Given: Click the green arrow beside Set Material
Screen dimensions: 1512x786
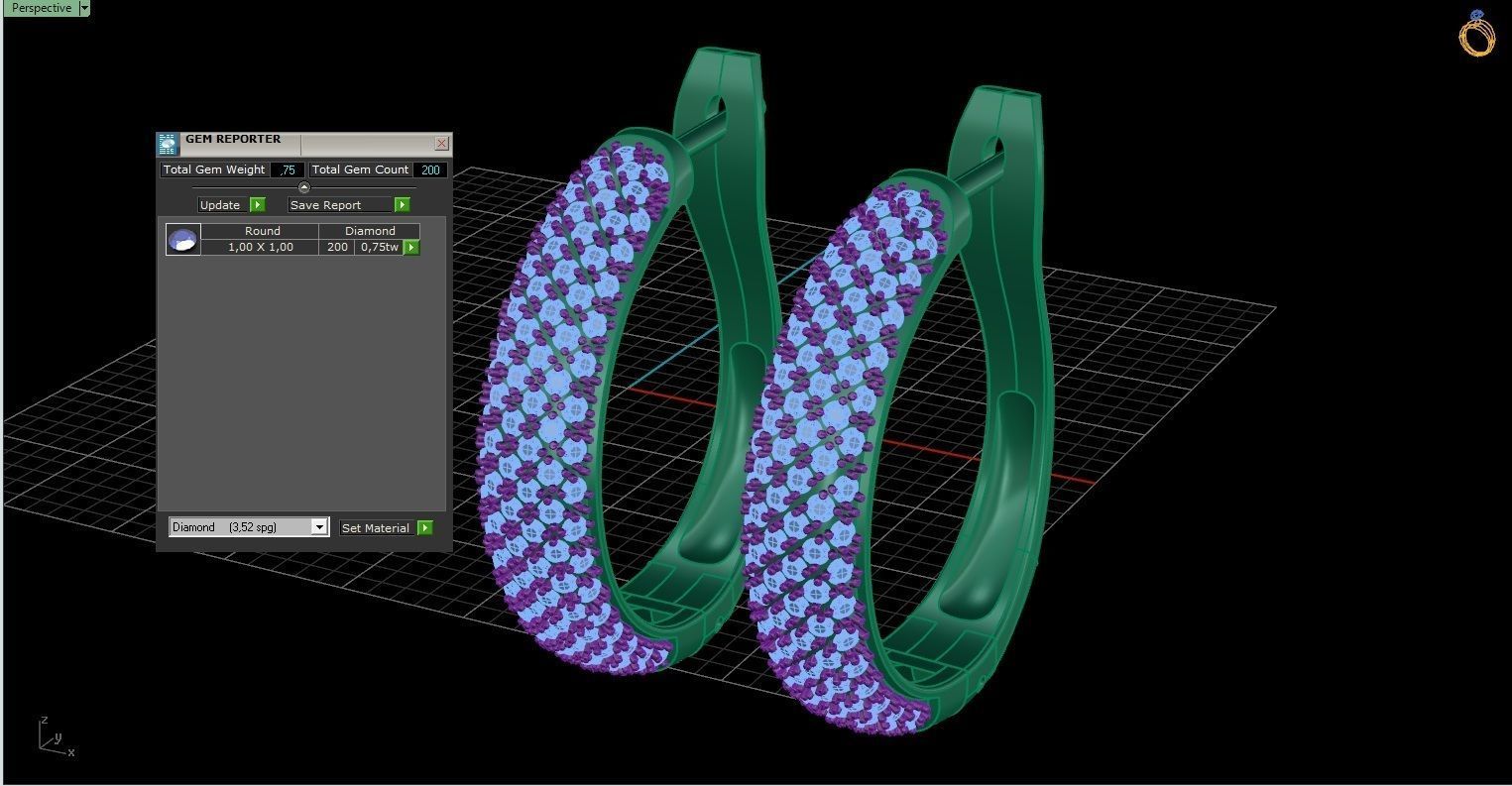Looking at the screenshot, I should [x=425, y=528].
